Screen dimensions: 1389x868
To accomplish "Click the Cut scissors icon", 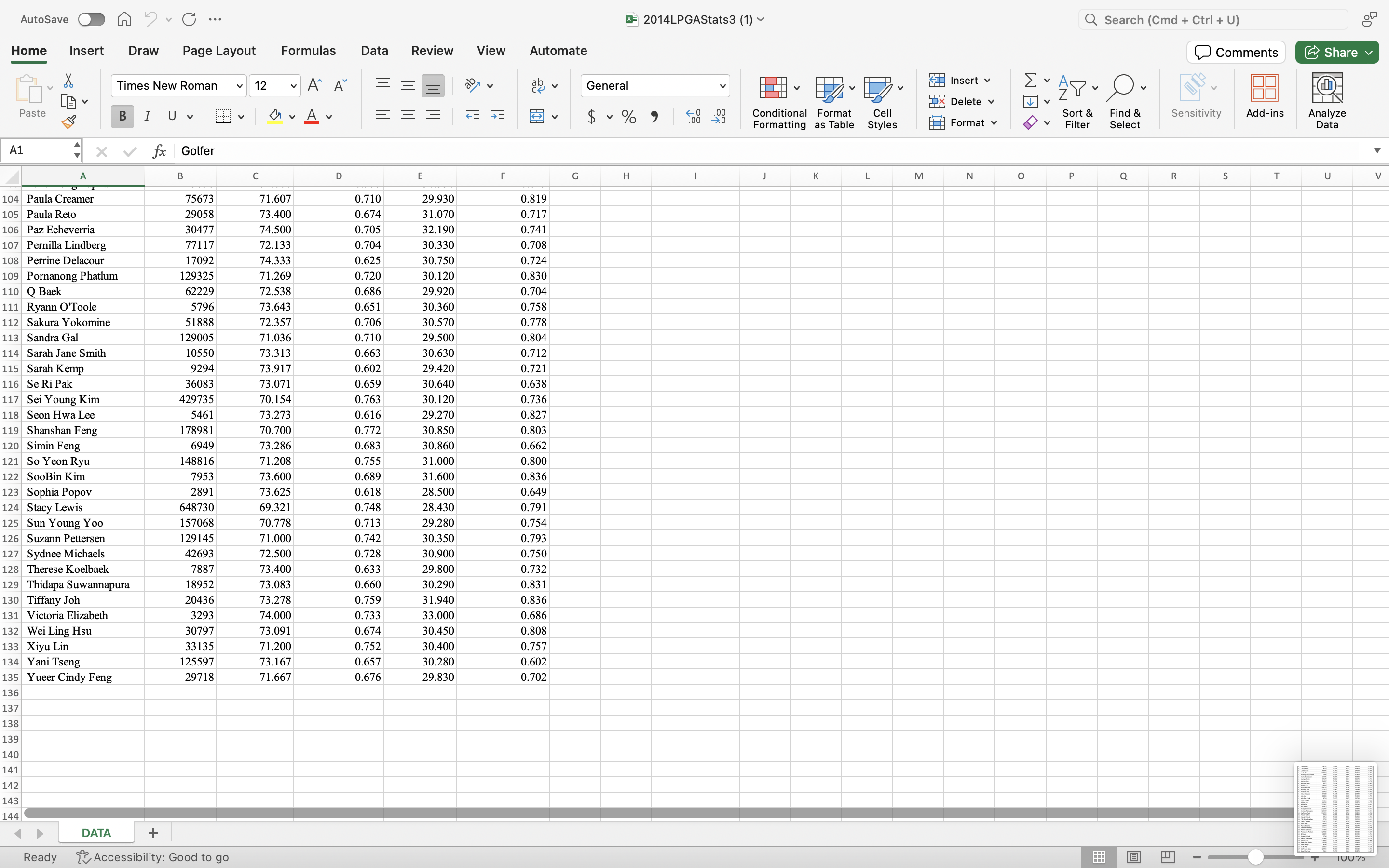I will pos(68,81).
